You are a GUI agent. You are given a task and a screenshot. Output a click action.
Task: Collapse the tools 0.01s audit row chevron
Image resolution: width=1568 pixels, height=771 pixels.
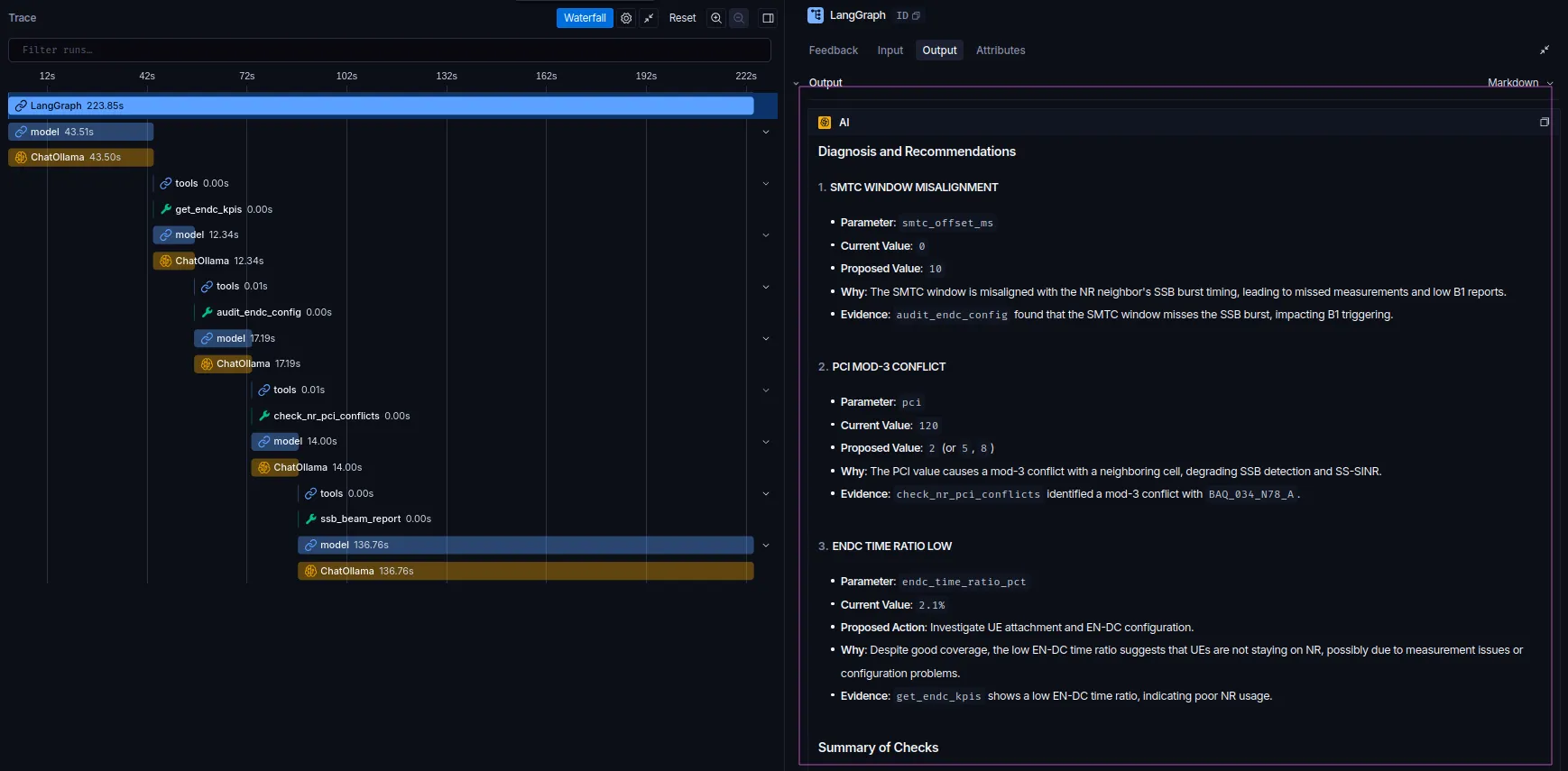(x=766, y=287)
